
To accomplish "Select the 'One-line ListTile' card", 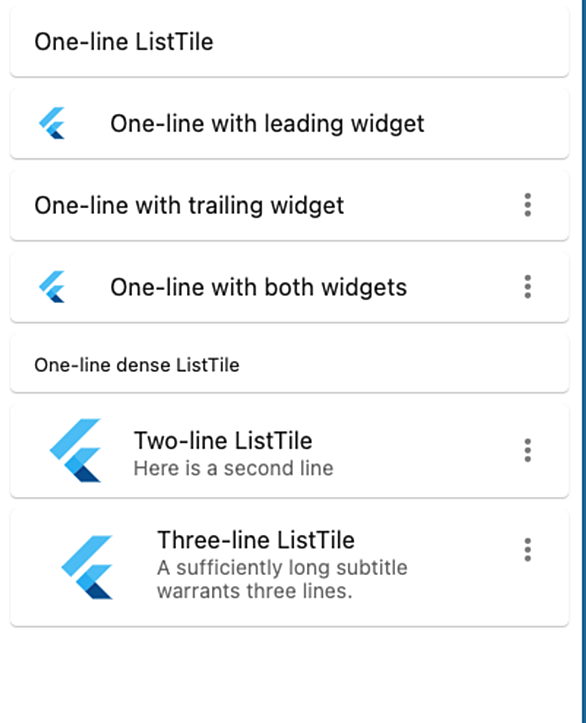I will pos(290,41).
